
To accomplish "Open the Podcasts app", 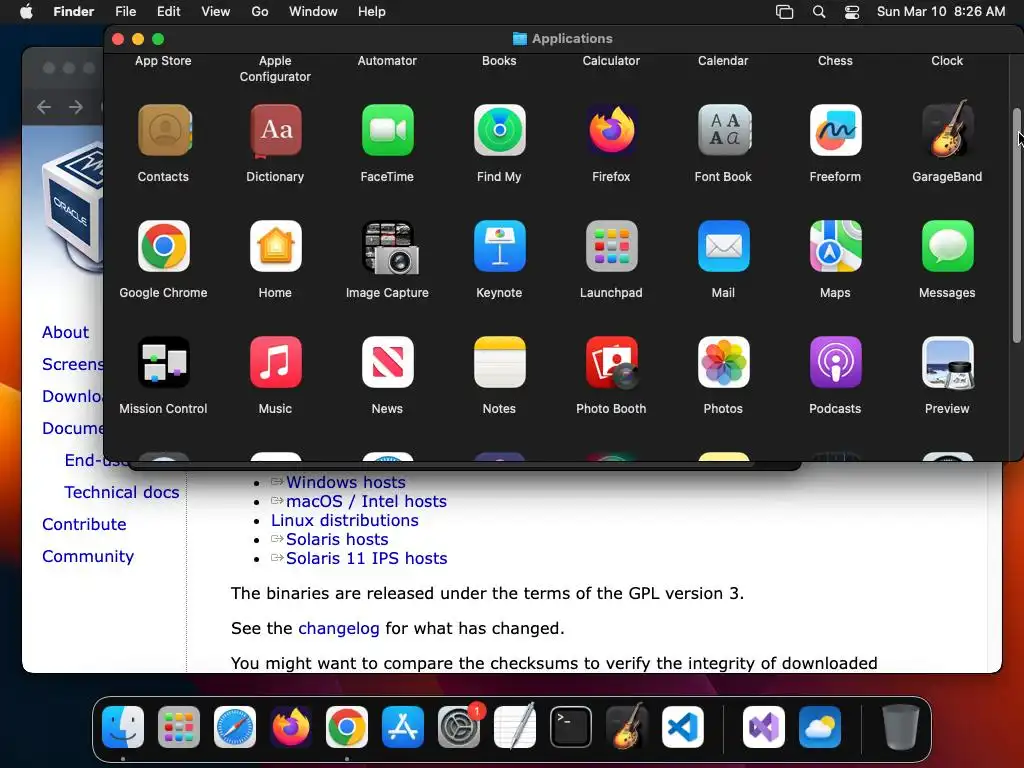I will [x=835, y=362].
